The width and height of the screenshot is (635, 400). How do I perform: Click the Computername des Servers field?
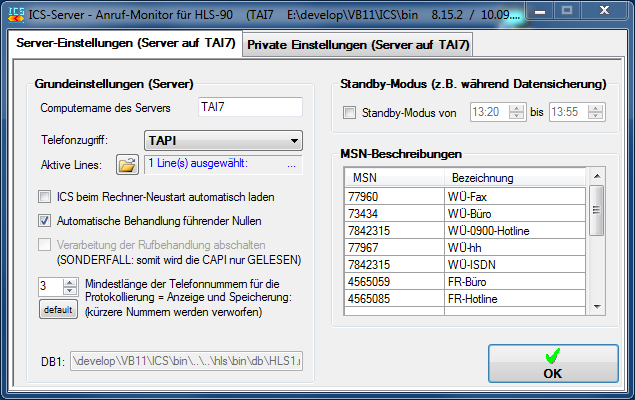click(249, 108)
